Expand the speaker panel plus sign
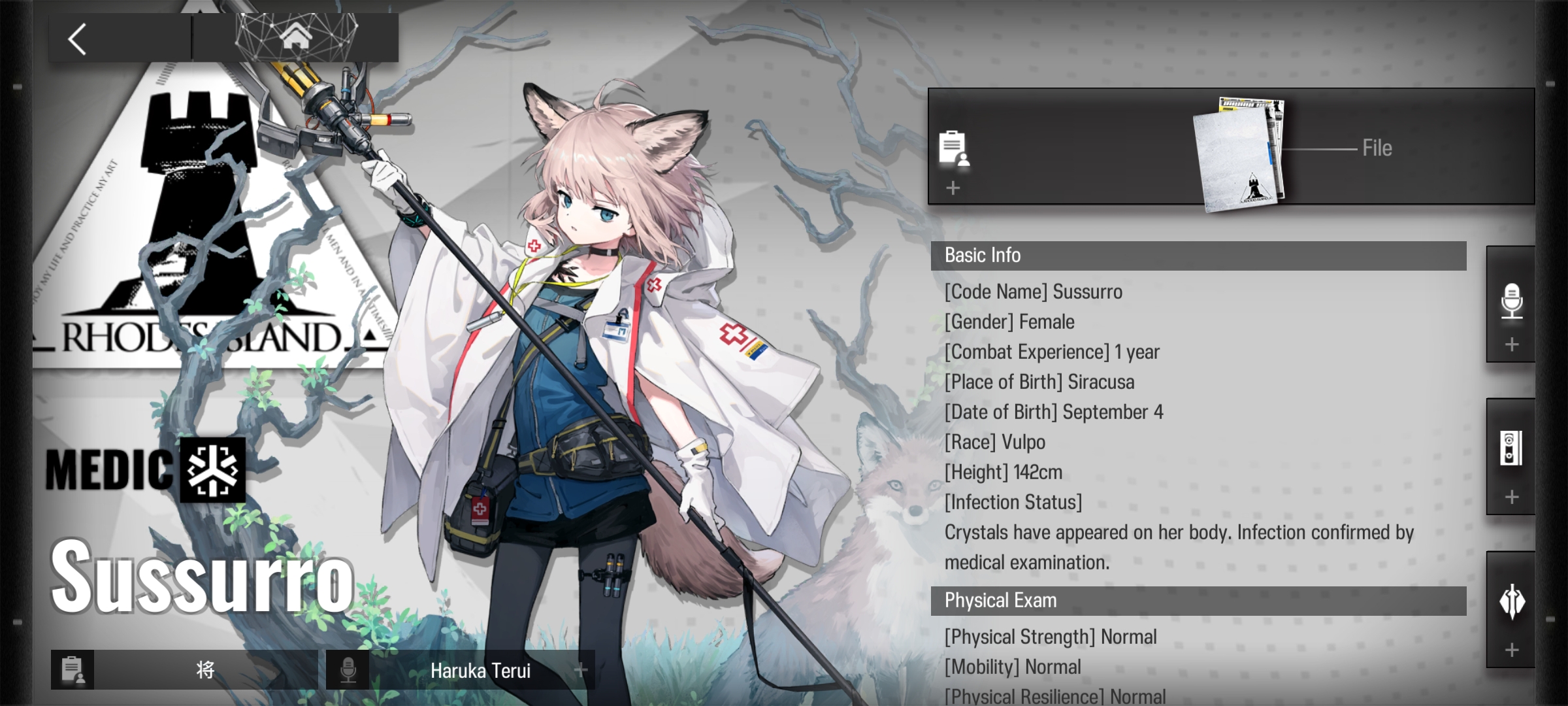 point(1512,497)
